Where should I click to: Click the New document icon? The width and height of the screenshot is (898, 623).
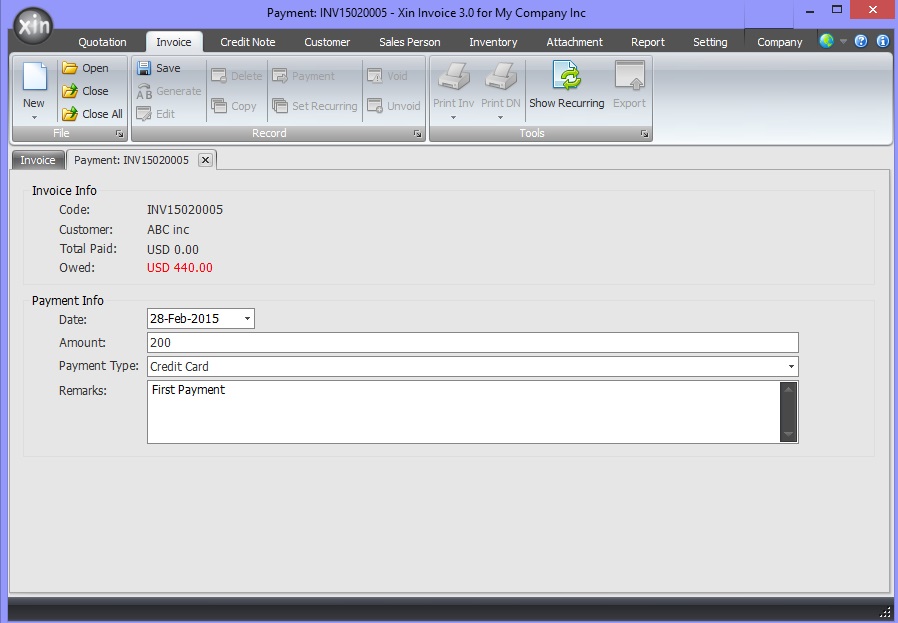[34, 78]
